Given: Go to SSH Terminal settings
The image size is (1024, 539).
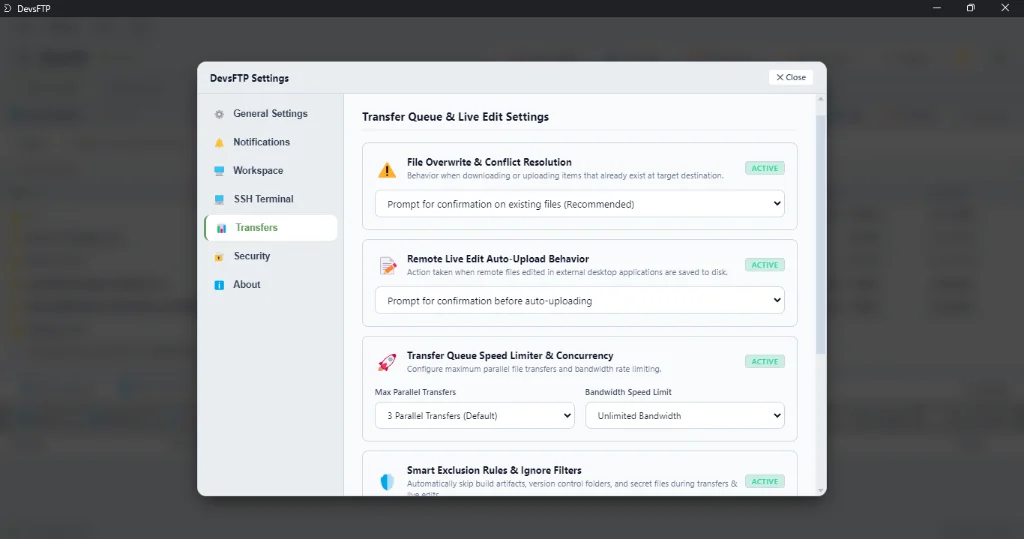Looking at the screenshot, I should tap(270, 199).
